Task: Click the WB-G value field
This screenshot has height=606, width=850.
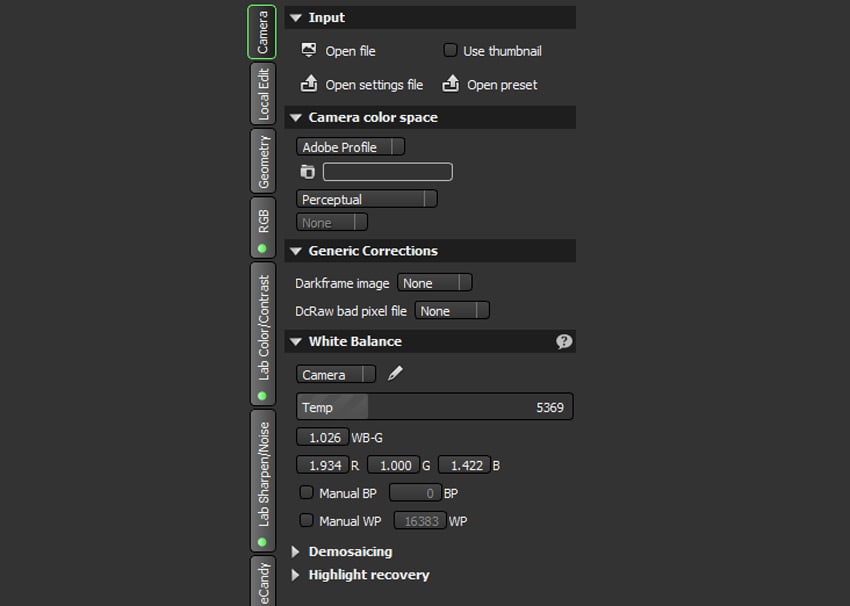Action: (x=322, y=437)
